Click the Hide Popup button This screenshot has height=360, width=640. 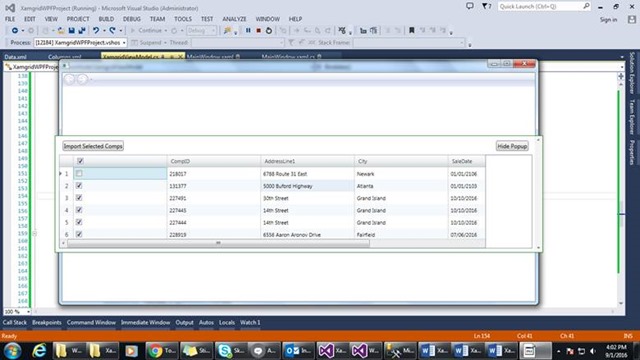click(x=512, y=146)
